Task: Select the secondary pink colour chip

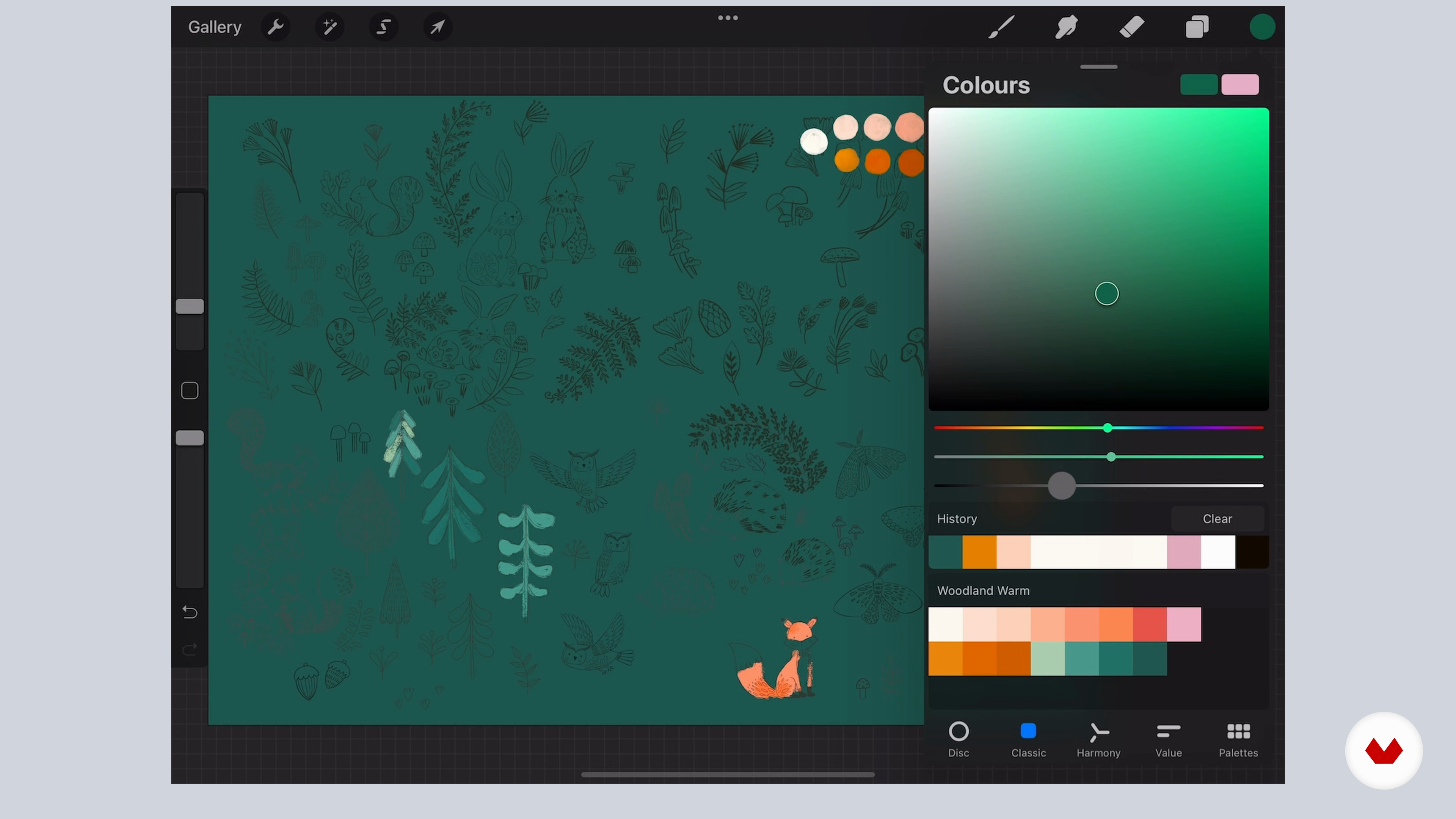Action: [x=1240, y=85]
